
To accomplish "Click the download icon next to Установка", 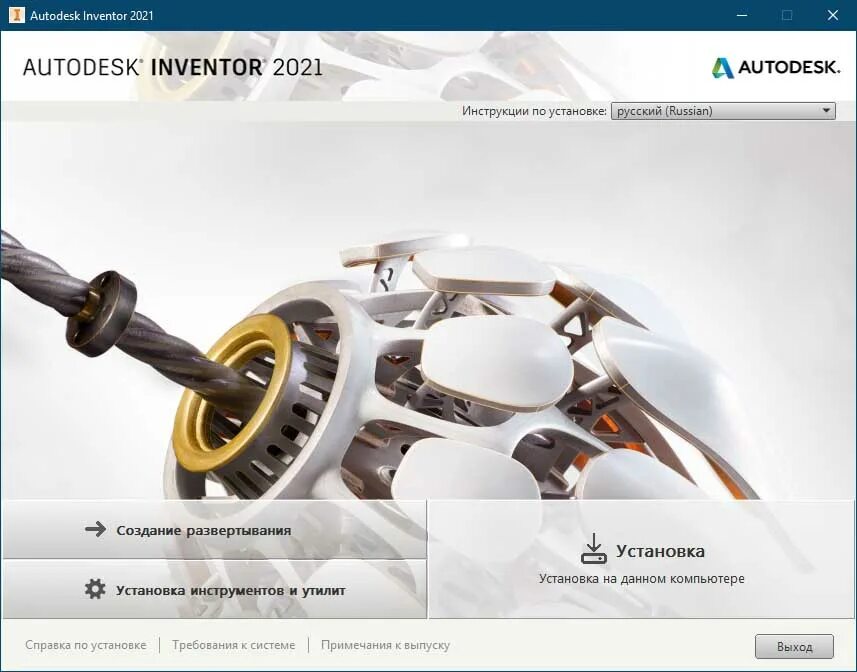I will [594, 549].
